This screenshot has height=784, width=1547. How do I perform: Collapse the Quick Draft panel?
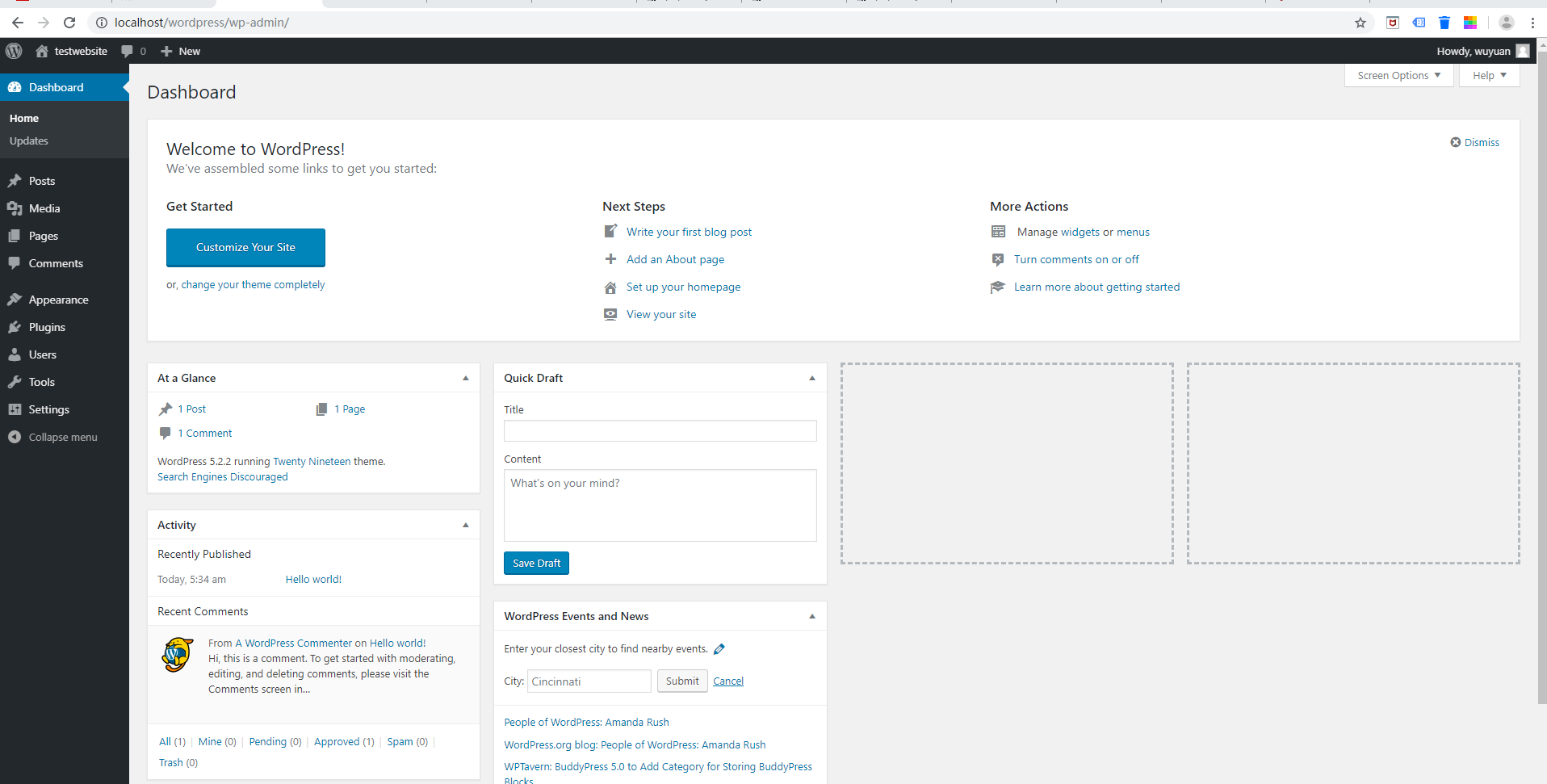[812, 378]
